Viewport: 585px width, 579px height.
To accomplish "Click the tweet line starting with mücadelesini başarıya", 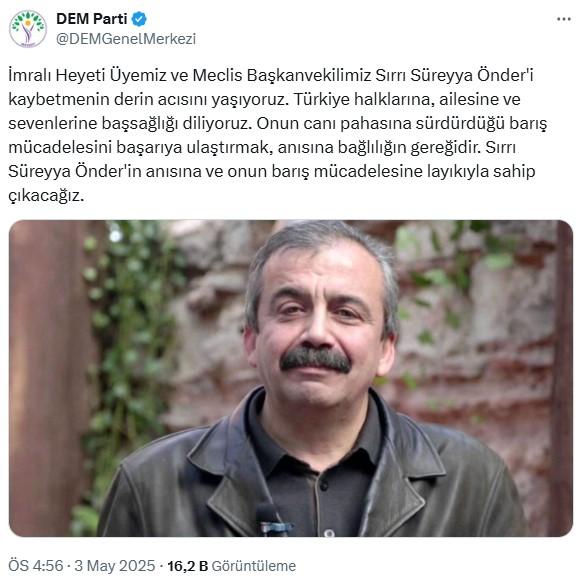I will (x=262, y=148).
